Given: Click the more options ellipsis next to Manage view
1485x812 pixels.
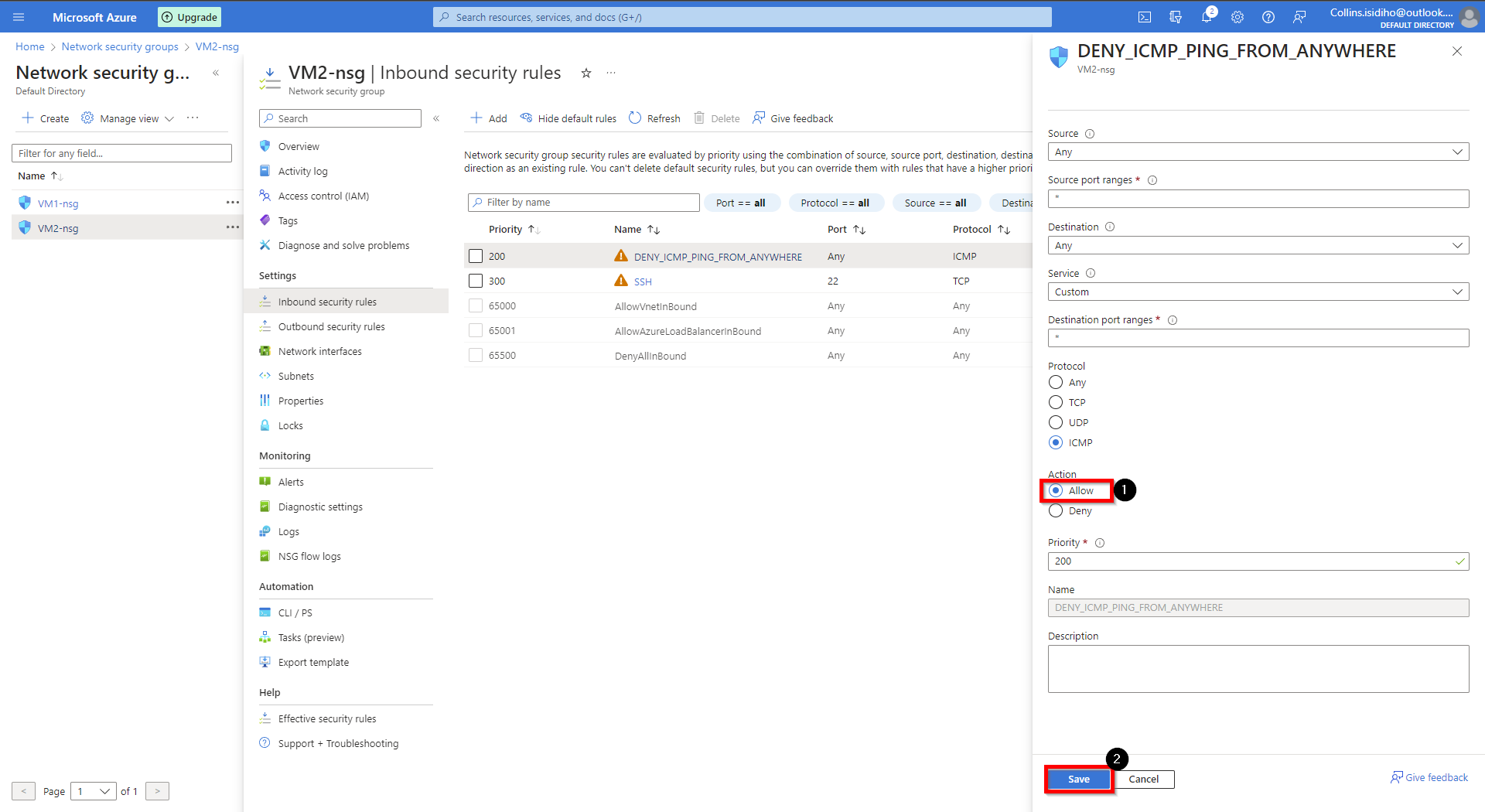Looking at the screenshot, I should 193,118.
